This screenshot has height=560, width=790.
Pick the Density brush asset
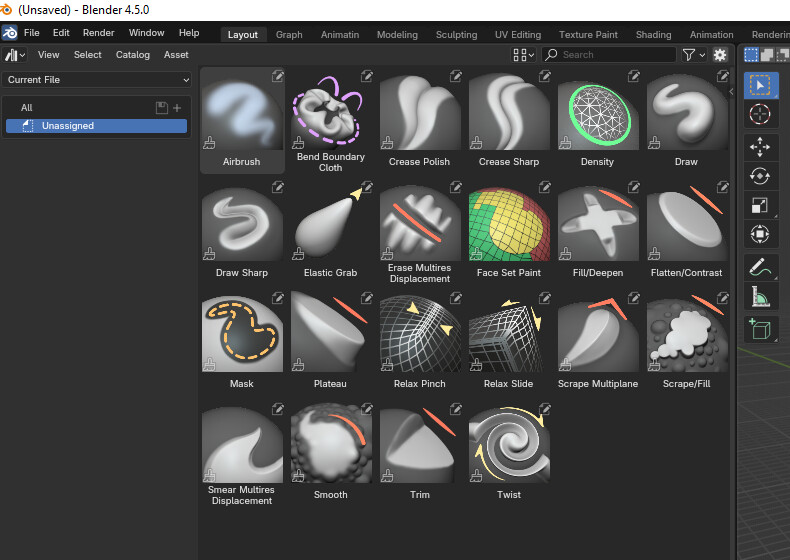point(598,120)
